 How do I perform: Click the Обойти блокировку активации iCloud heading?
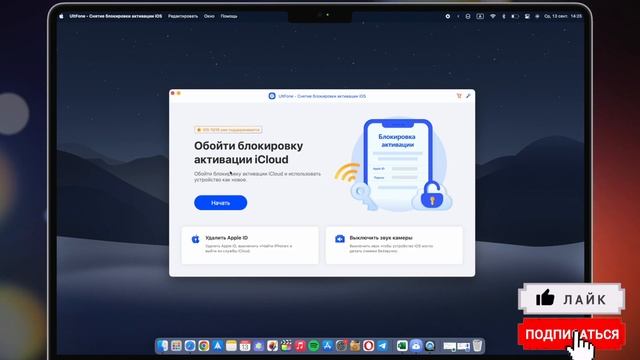[248, 152]
